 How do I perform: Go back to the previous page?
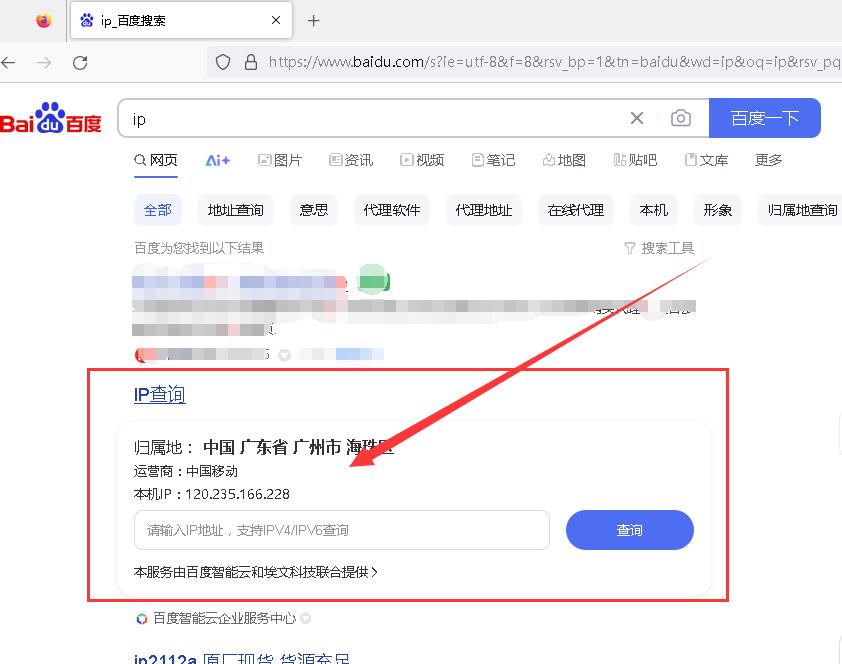(x=9, y=63)
